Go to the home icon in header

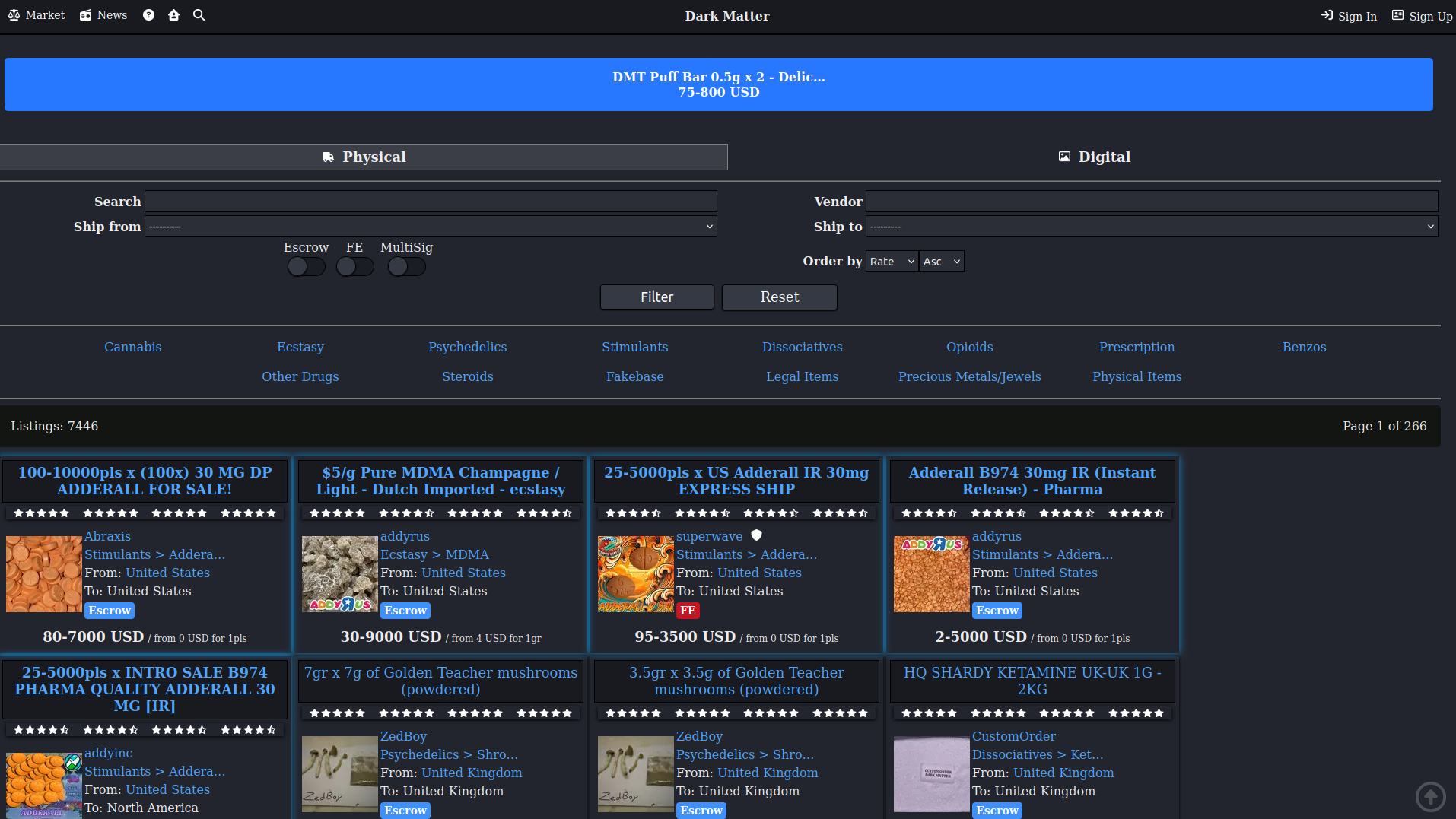(173, 15)
